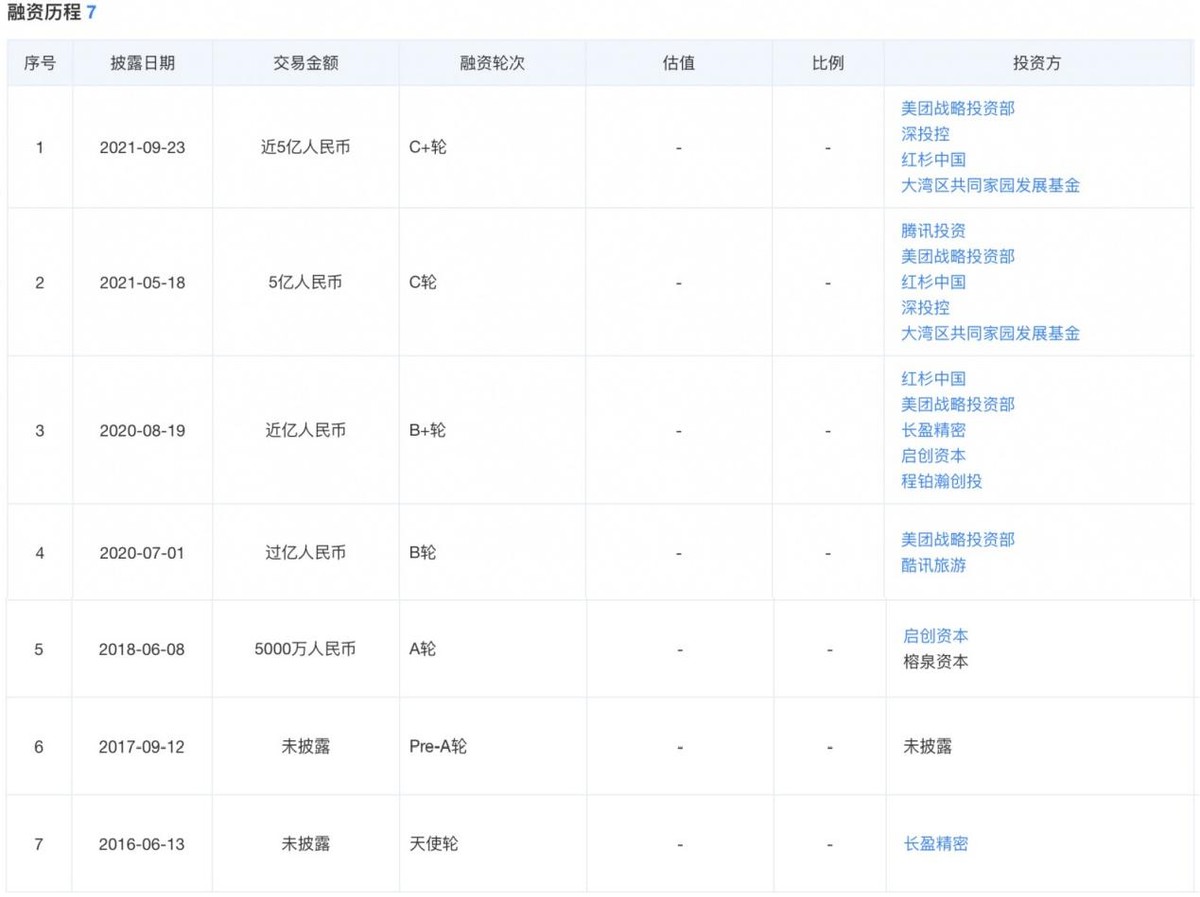
Task: Open 红杉中国 from the C+轮 investor list
Action: pos(932,159)
